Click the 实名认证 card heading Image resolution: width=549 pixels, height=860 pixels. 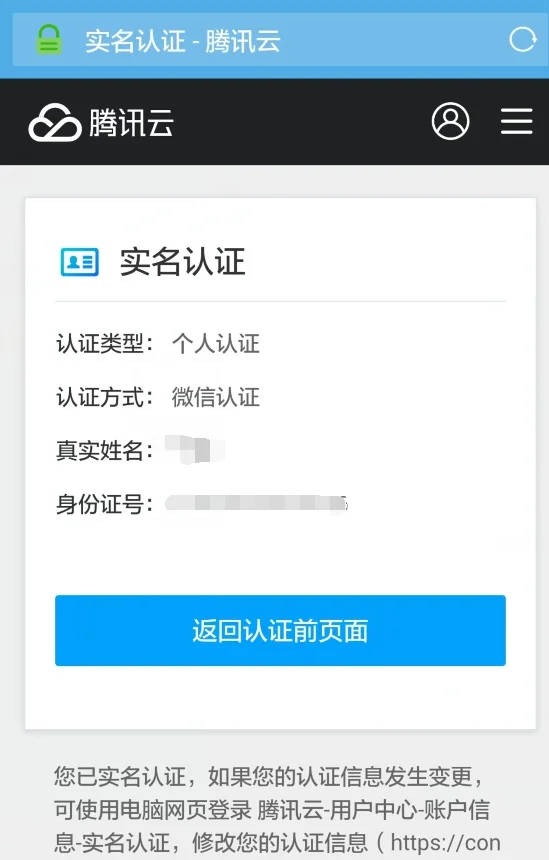[182, 262]
